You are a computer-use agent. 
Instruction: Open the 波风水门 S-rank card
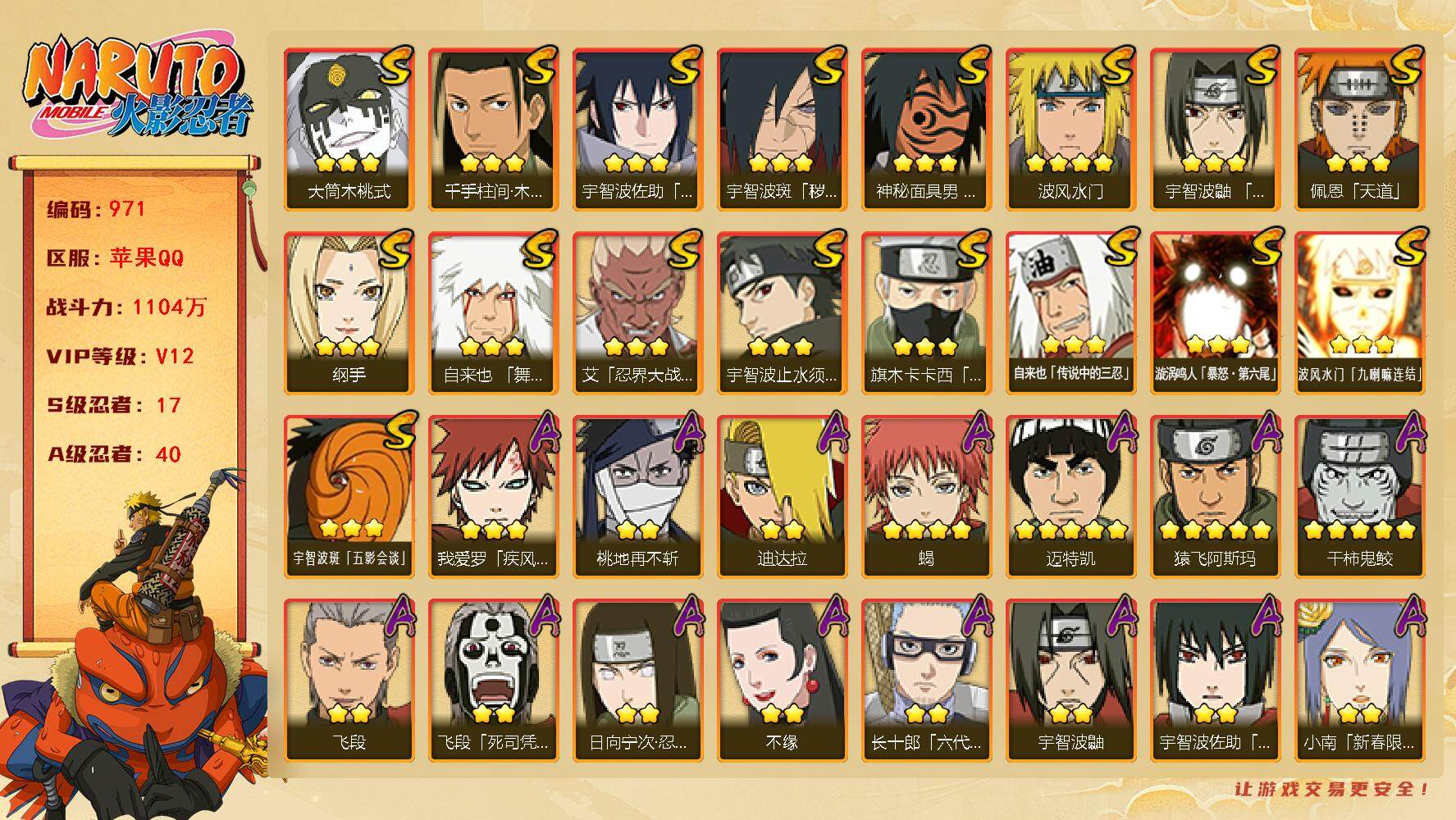coord(1071,129)
